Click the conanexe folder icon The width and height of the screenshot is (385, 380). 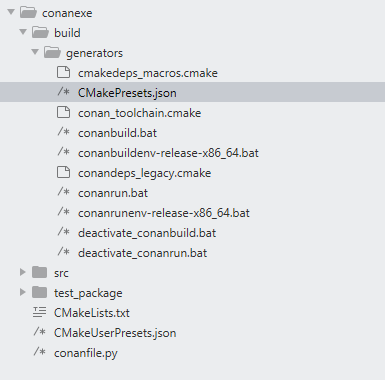[x=28, y=13]
